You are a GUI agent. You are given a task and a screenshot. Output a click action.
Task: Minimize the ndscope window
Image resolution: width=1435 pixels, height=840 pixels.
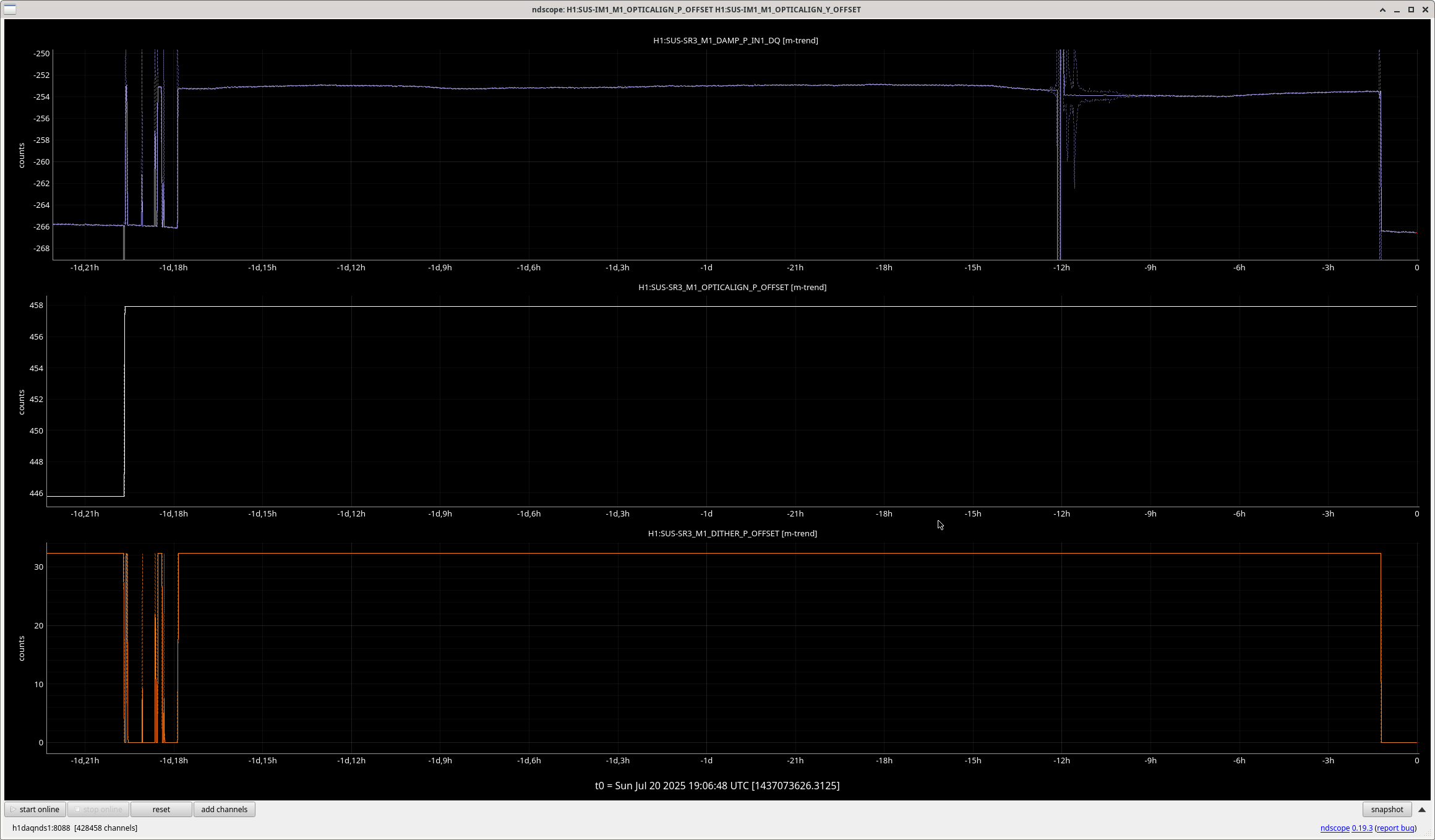1397,9
